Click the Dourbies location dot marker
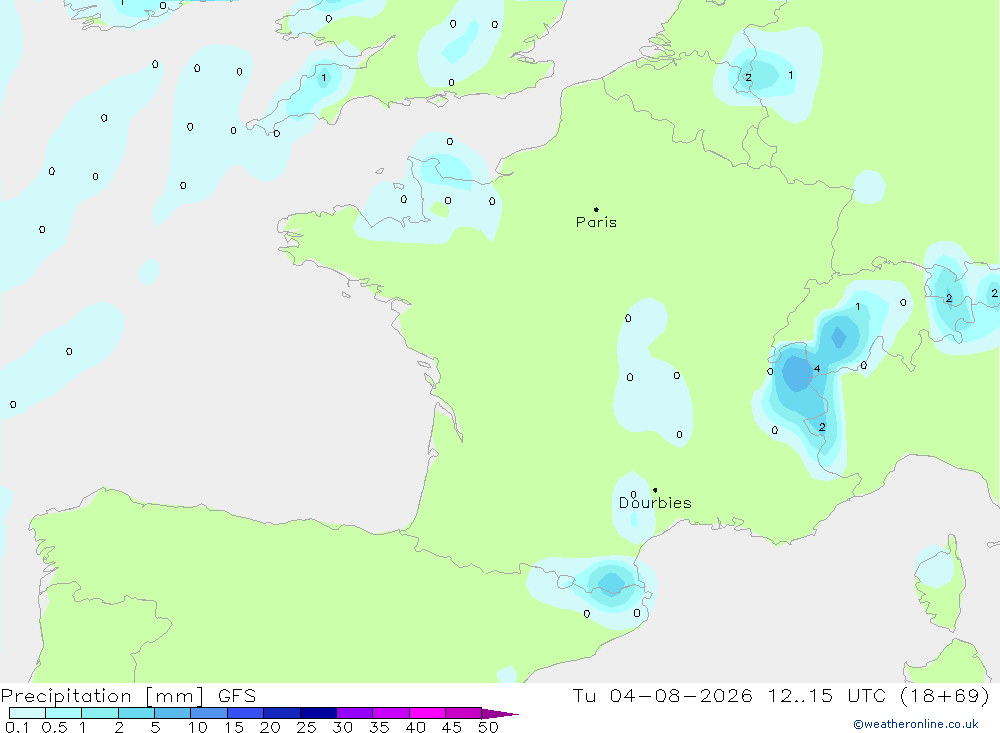Image resolution: width=1000 pixels, height=733 pixels. pyautogui.click(x=655, y=490)
